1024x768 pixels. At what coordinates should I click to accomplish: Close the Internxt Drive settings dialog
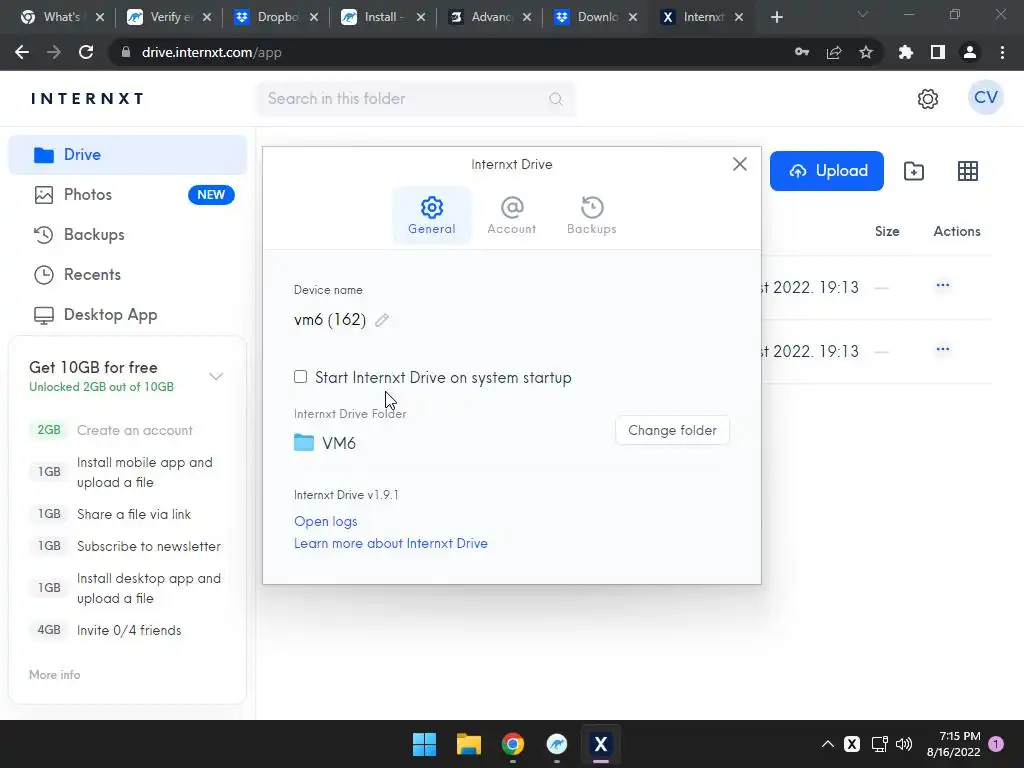tap(739, 164)
